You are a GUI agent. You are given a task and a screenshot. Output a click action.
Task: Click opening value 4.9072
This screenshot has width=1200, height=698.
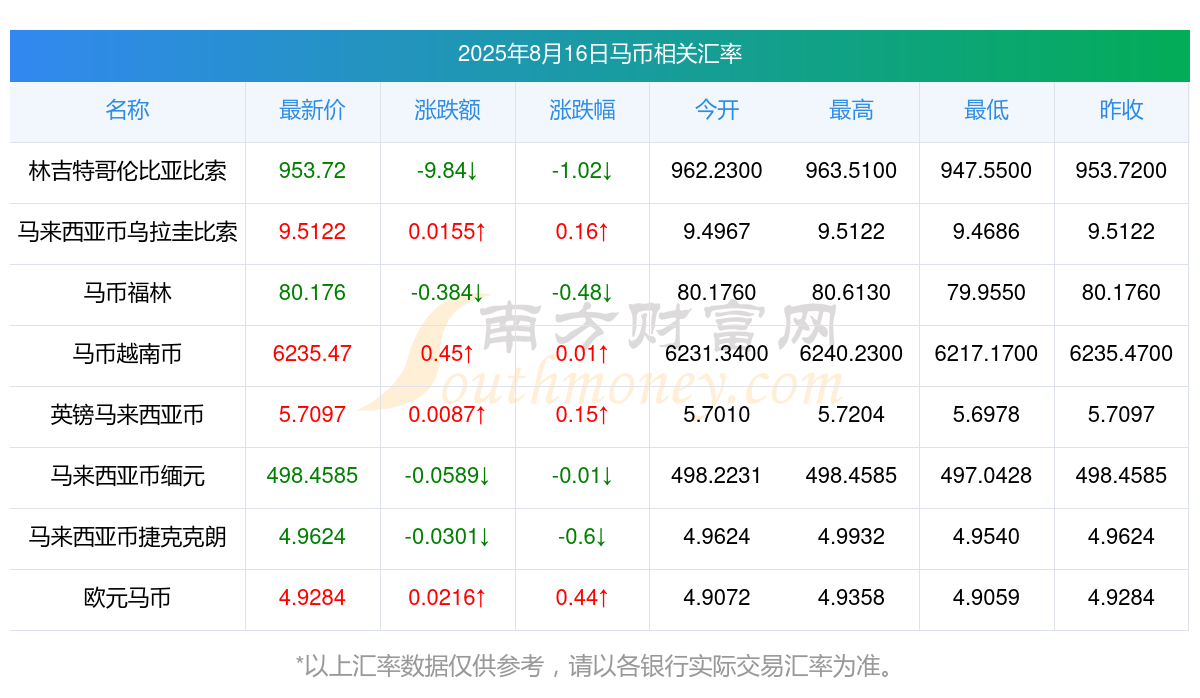click(717, 598)
